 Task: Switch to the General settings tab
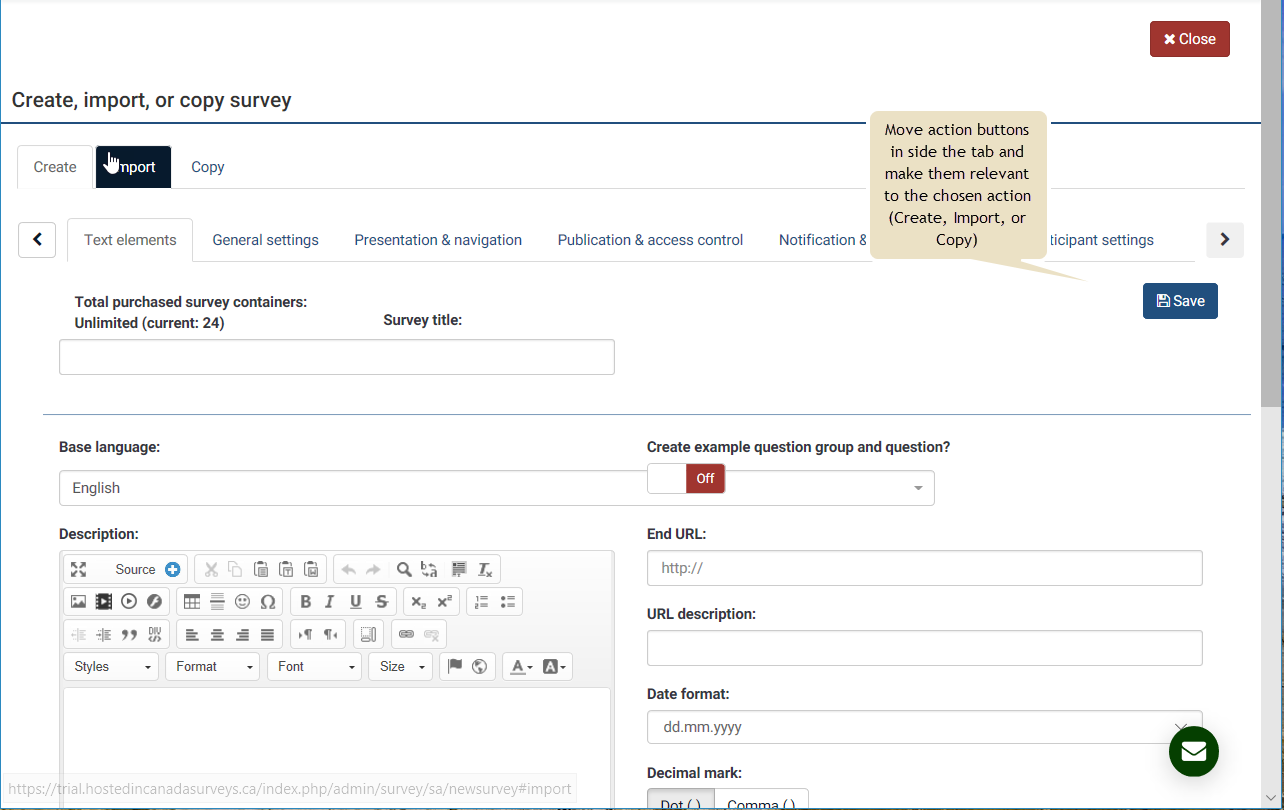click(x=265, y=240)
